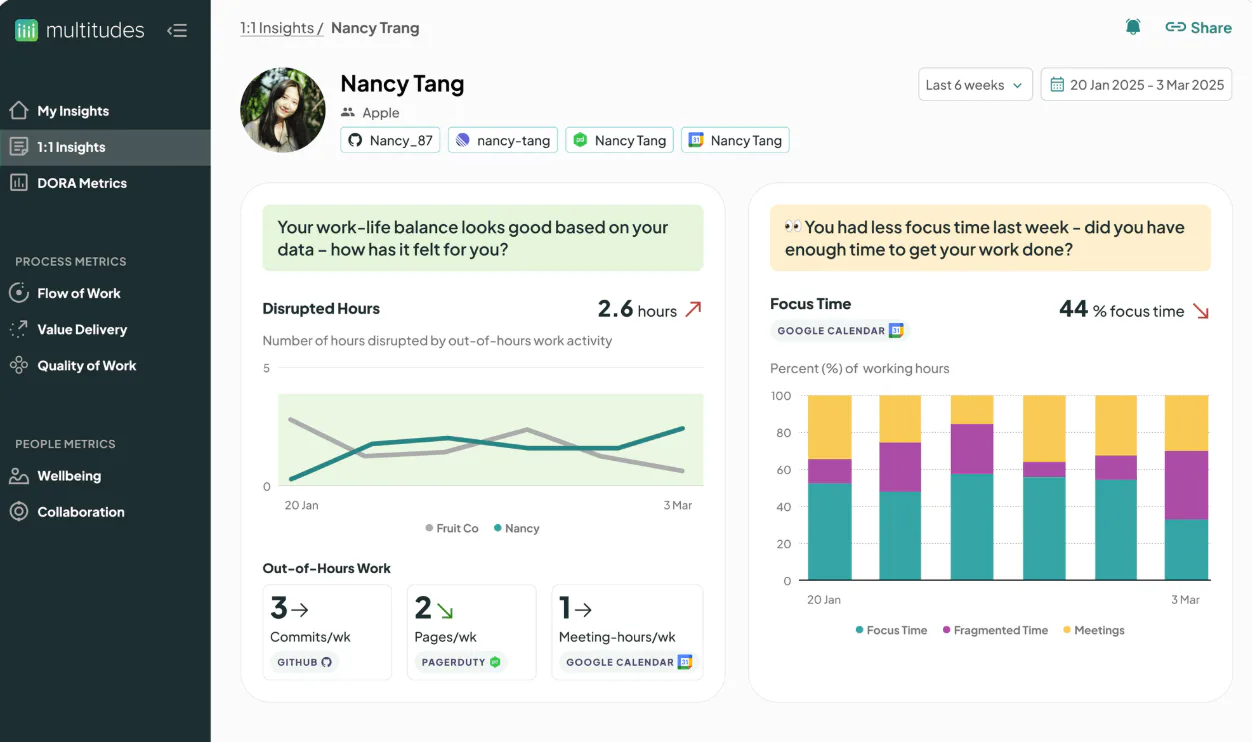1252x742 pixels.
Task: Open GitHub account tag Nancy_87
Action: (390, 140)
